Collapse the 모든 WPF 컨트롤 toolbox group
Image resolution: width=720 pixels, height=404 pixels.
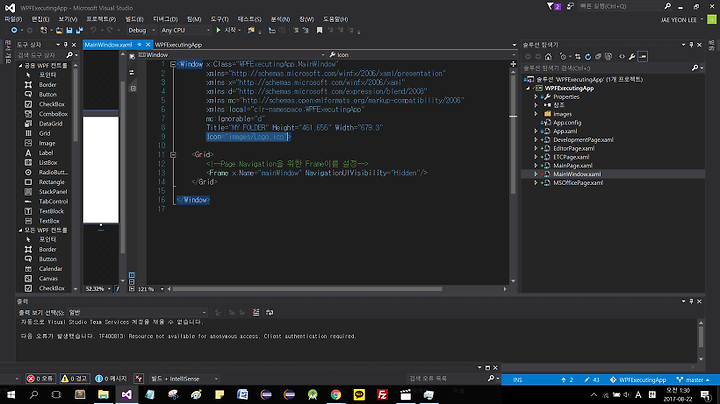20,230
